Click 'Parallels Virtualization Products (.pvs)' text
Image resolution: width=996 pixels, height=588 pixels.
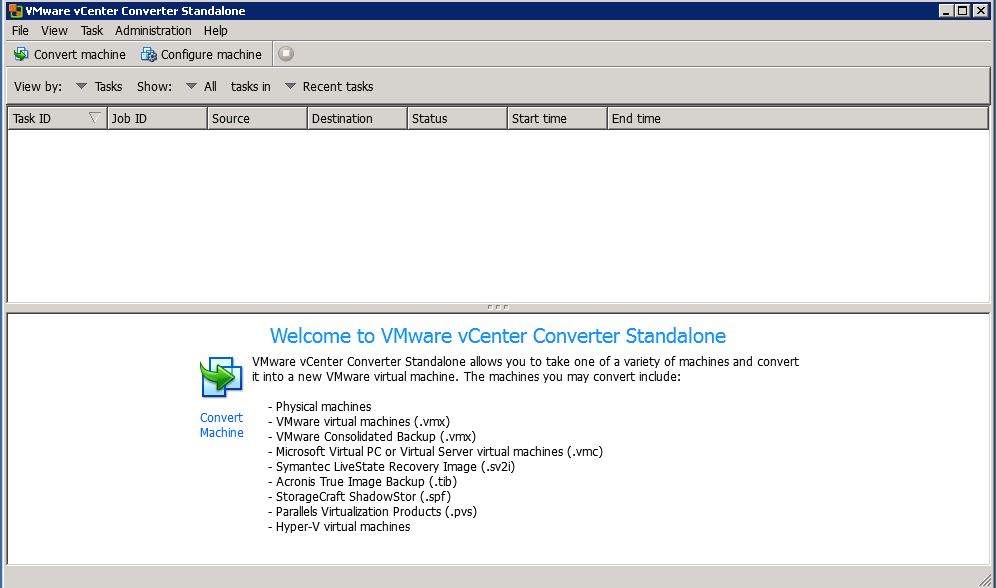(376, 512)
